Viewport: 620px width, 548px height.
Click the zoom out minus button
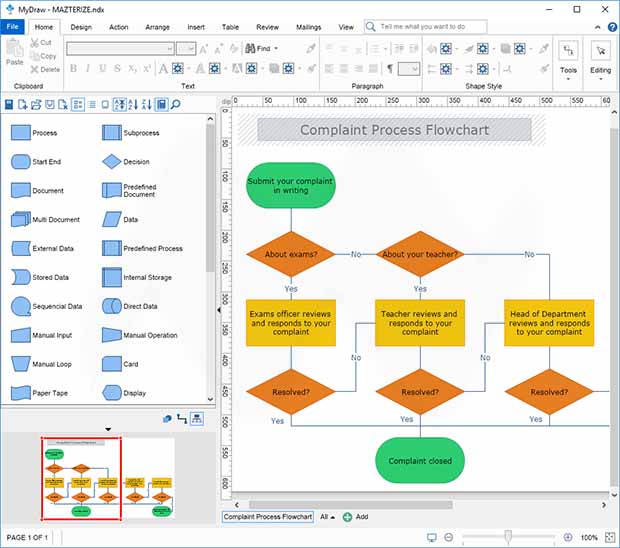(x=448, y=537)
